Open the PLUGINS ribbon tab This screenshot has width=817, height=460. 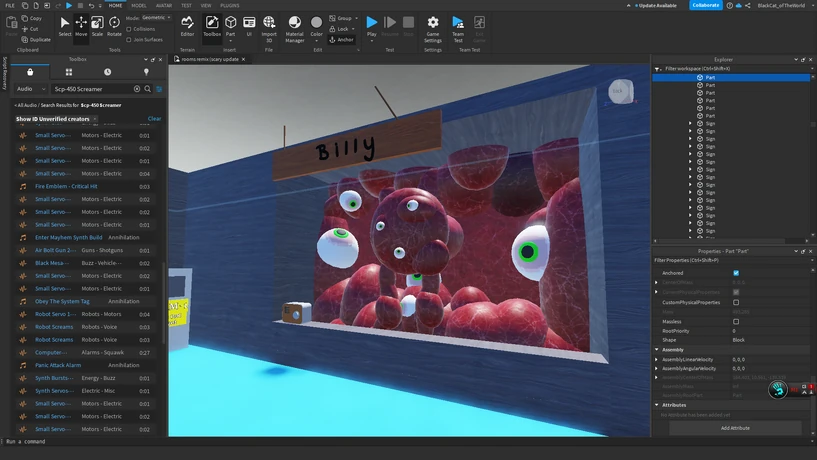230,5
